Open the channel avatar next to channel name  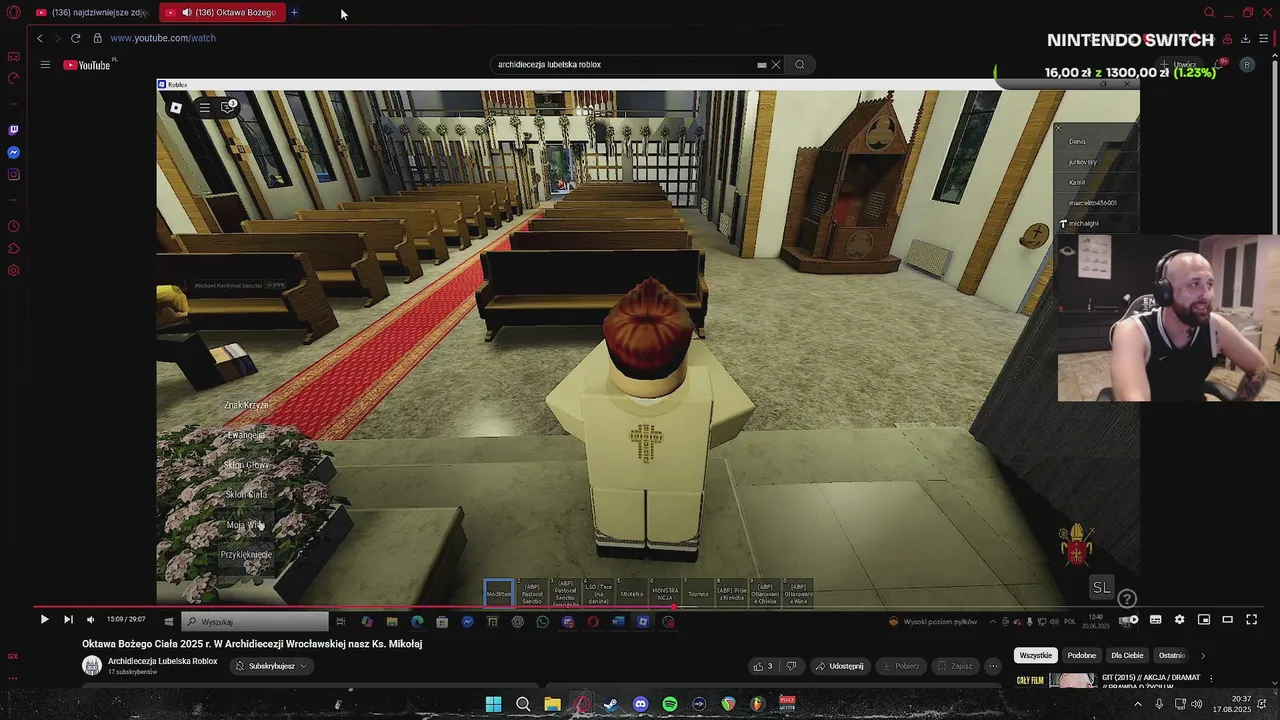click(92, 666)
